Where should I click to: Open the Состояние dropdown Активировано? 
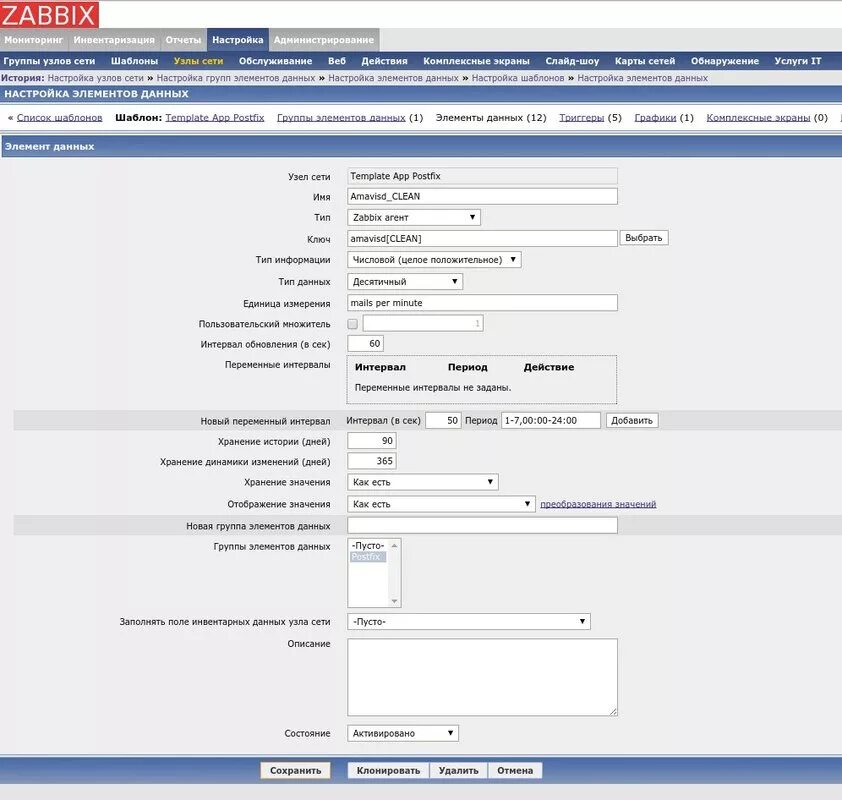[403, 733]
